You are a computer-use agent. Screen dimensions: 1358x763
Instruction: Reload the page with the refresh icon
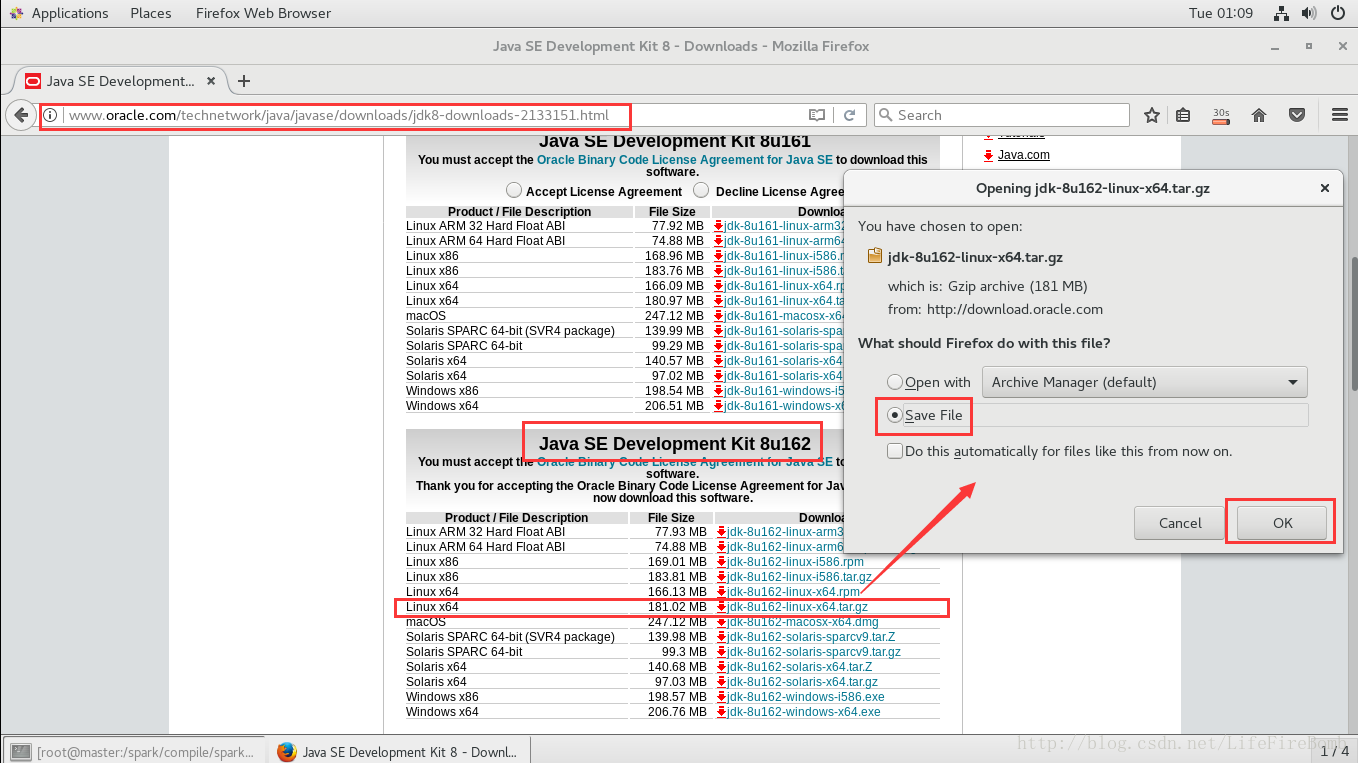[849, 115]
